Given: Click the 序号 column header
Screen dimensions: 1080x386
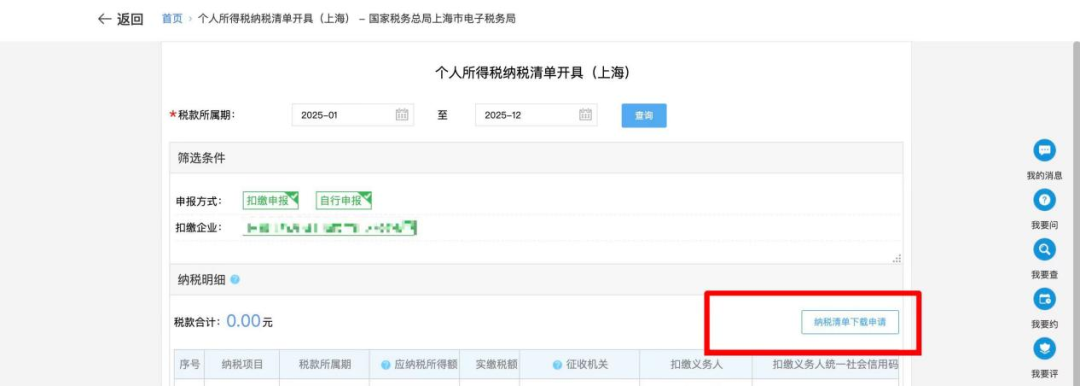Looking at the screenshot, I should click(x=189, y=365).
